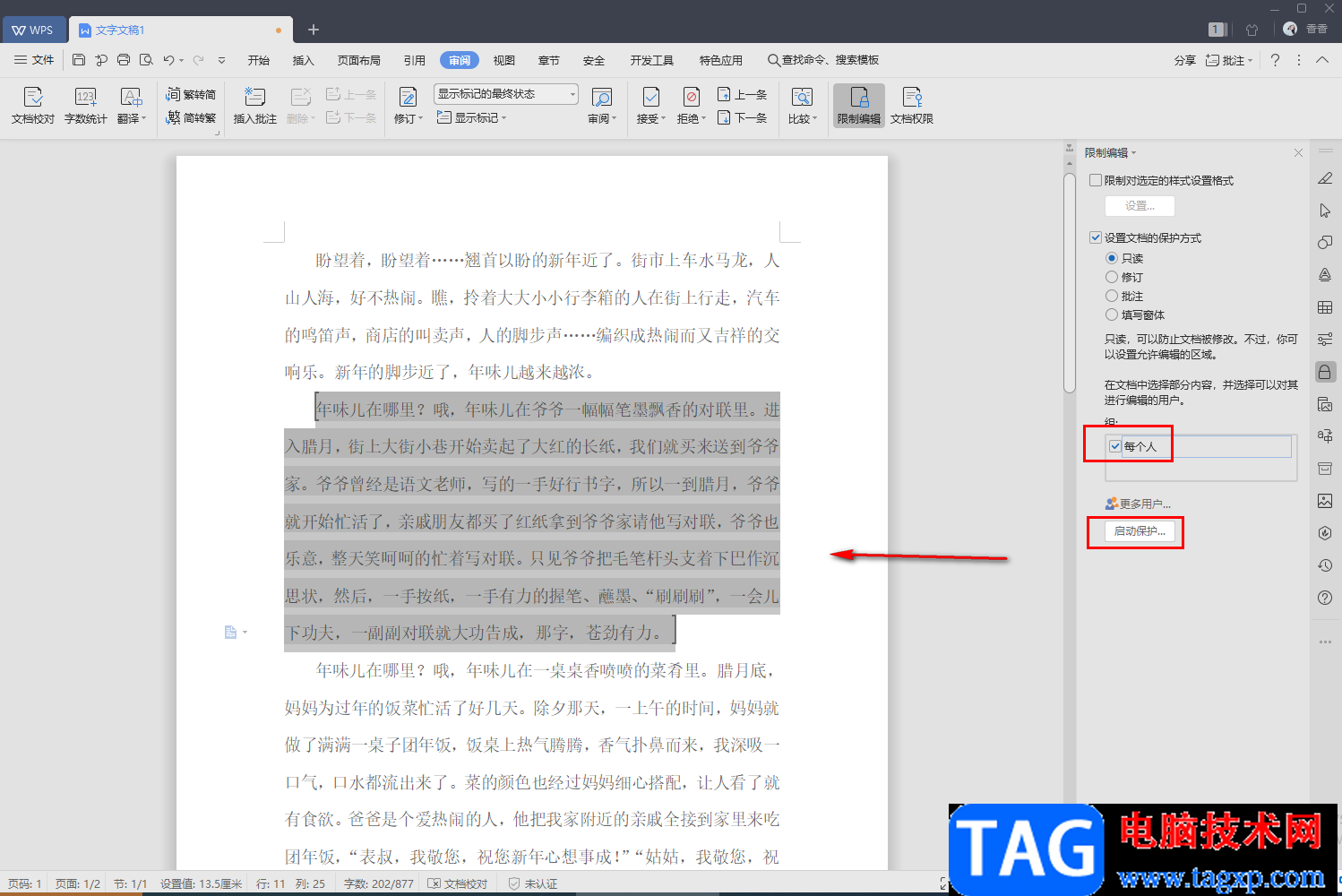Image resolution: width=1342 pixels, height=896 pixels.
Task: Open the 文档校对 proofreading tool
Action: click(33, 106)
